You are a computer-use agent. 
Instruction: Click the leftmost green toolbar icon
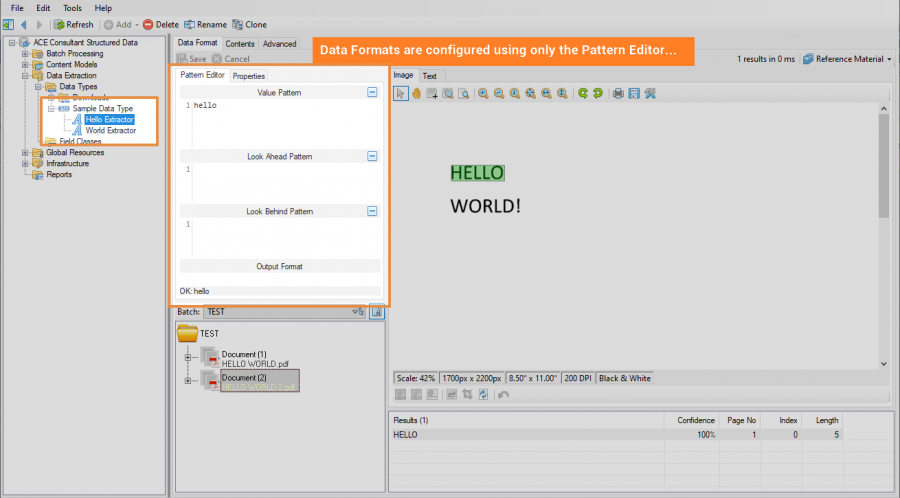(x=8, y=25)
